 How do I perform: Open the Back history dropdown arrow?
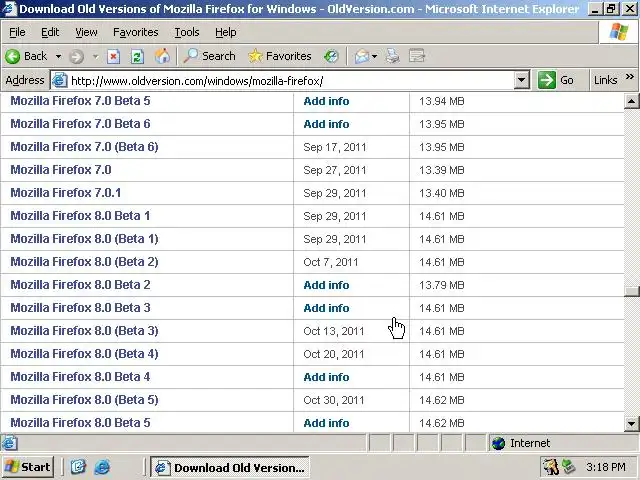[x=58, y=56]
